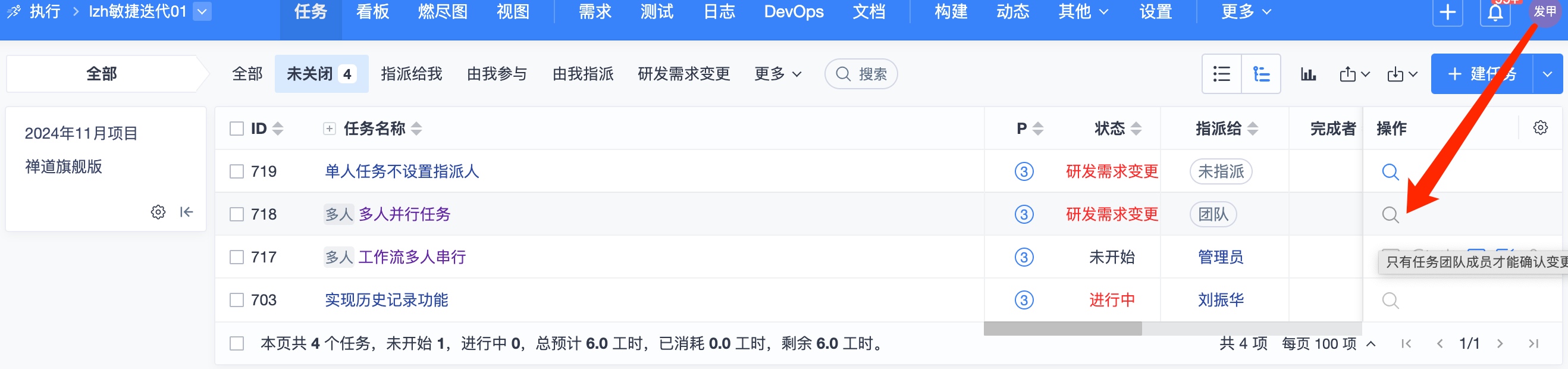
Task: Click the 未指派 assign button
Action: coord(1221,172)
